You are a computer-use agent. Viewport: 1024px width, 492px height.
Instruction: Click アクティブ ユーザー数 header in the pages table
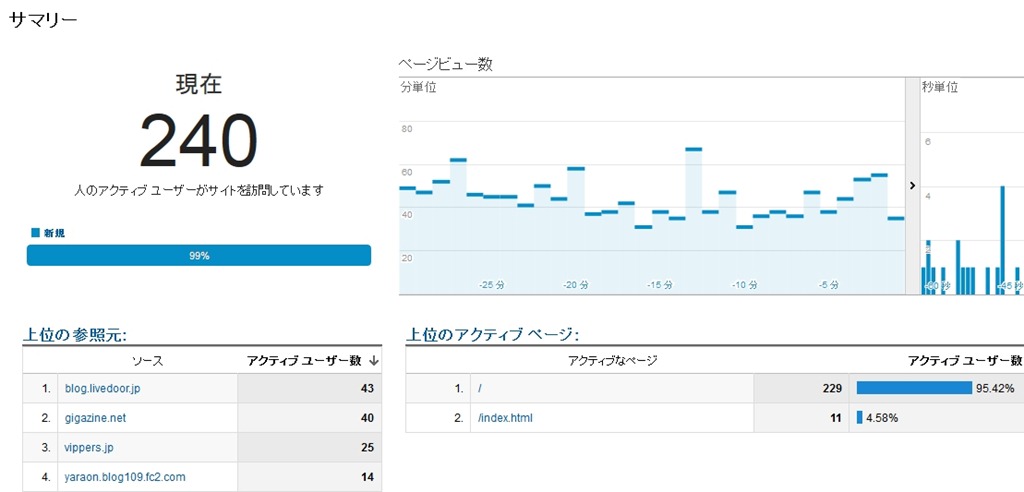click(x=964, y=360)
